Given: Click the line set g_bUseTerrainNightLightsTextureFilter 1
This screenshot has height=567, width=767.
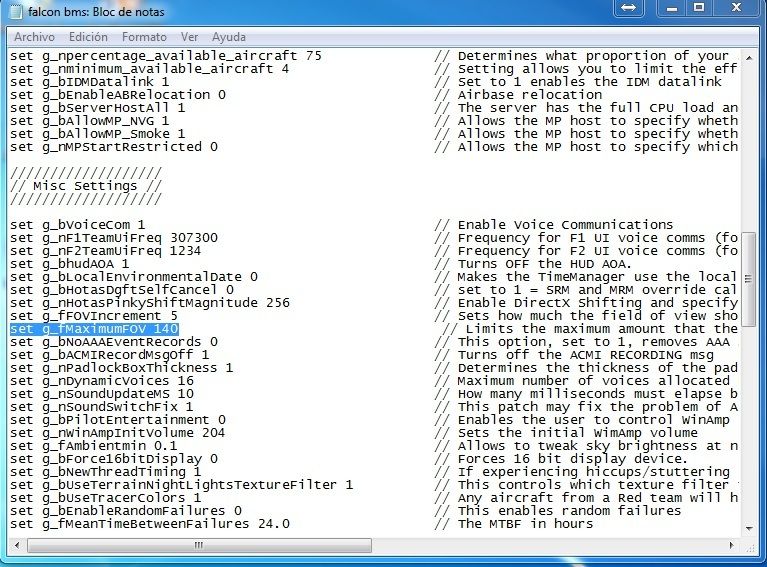Looking at the screenshot, I should coord(181,485).
